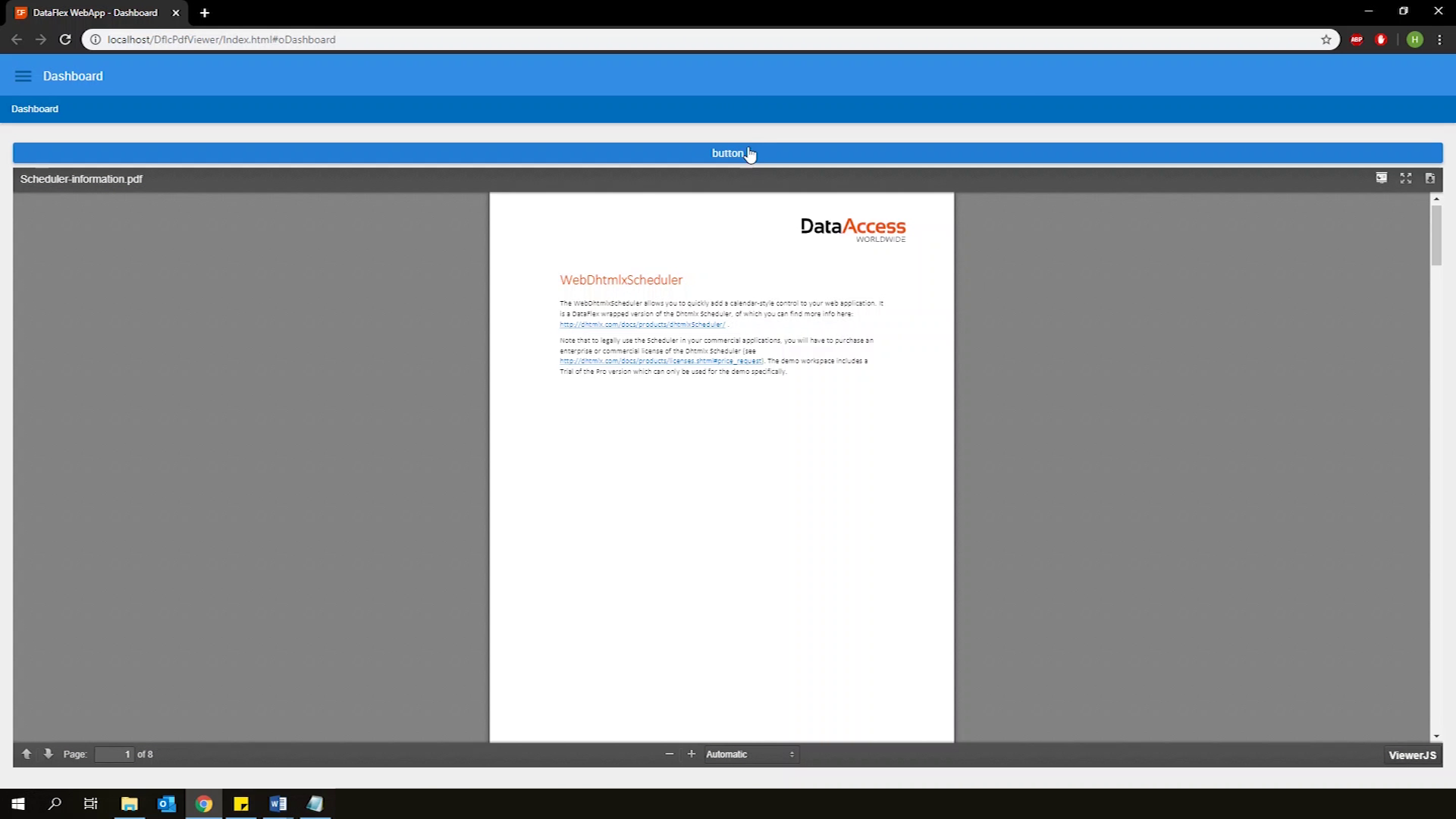The height and width of the screenshot is (819, 1456).
Task: Click the dhtmlxScheduler docs link in PDF
Action: (x=642, y=325)
